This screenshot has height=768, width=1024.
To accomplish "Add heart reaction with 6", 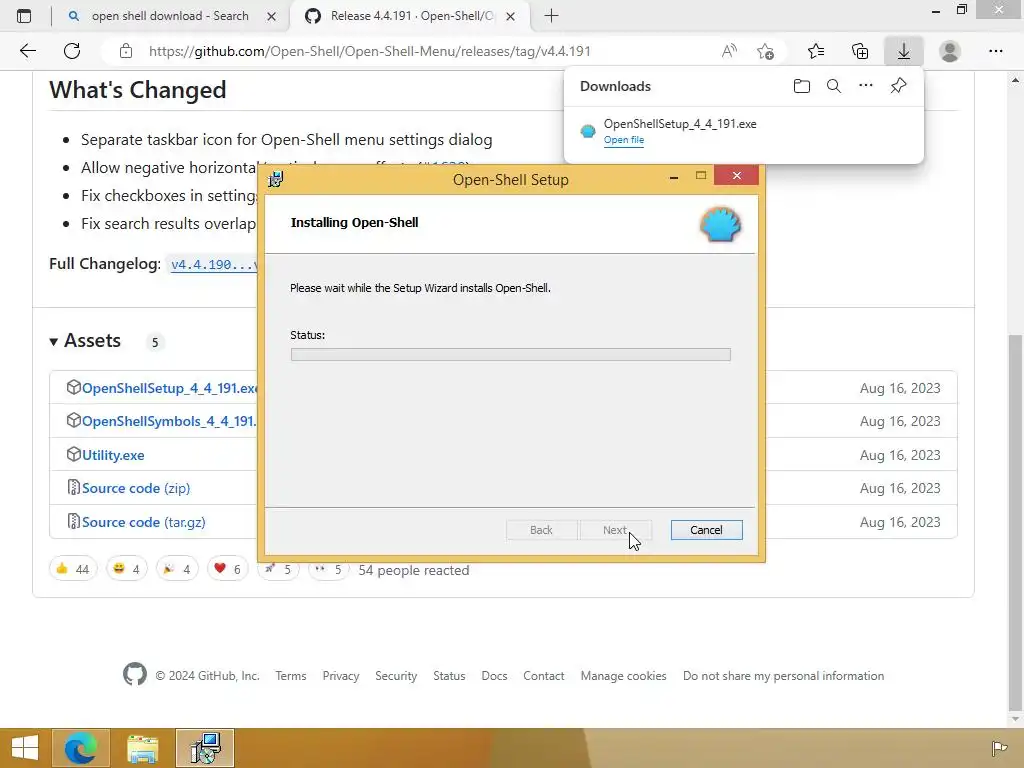I will [x=227, y=569].
